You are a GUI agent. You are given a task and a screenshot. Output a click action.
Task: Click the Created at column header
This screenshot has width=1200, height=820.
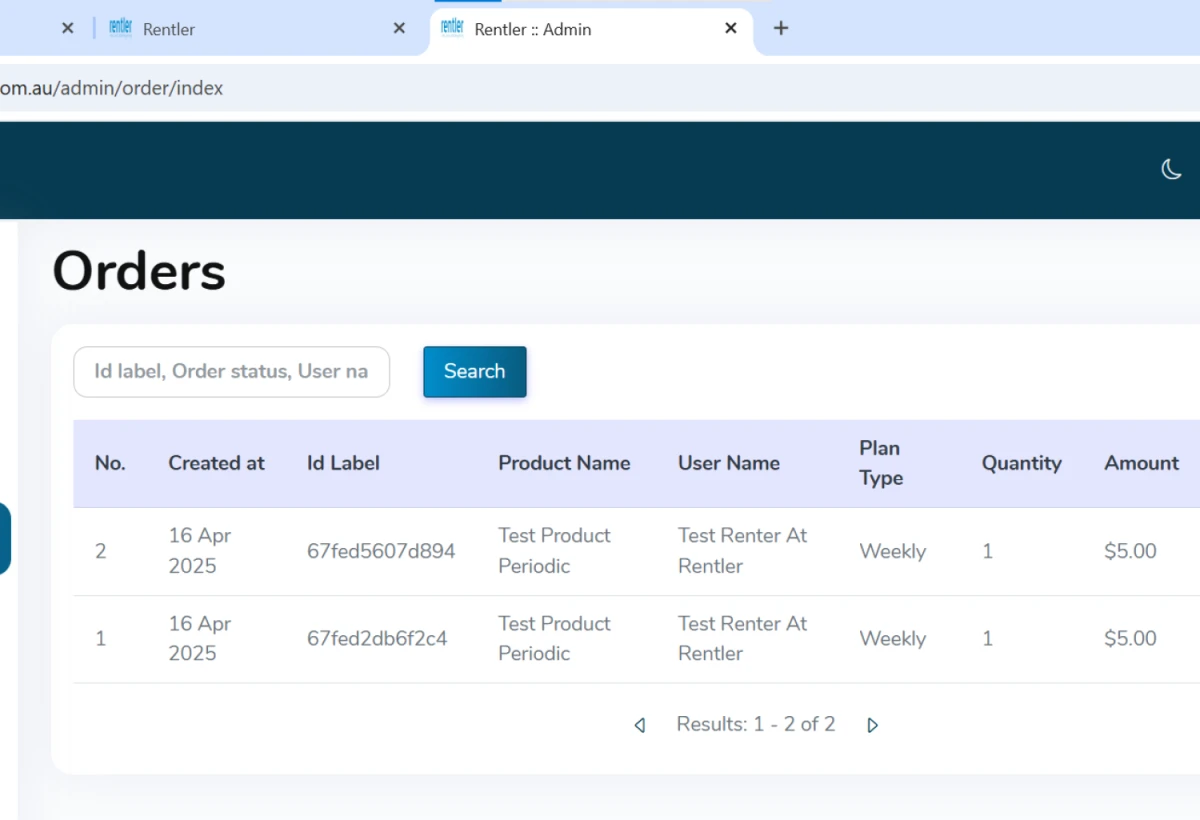216,463
